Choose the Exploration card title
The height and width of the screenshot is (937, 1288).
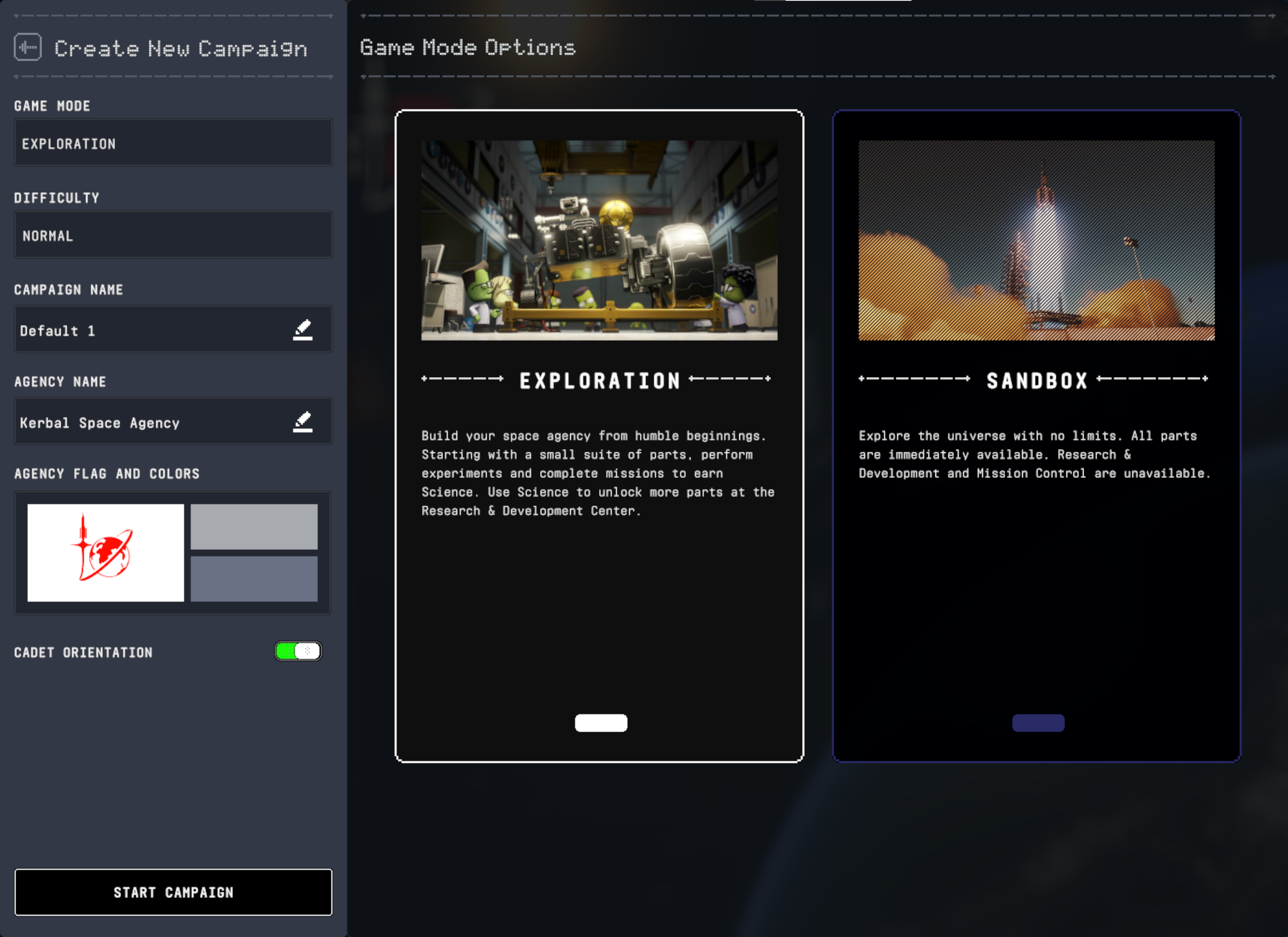click(x=600, y=381)
